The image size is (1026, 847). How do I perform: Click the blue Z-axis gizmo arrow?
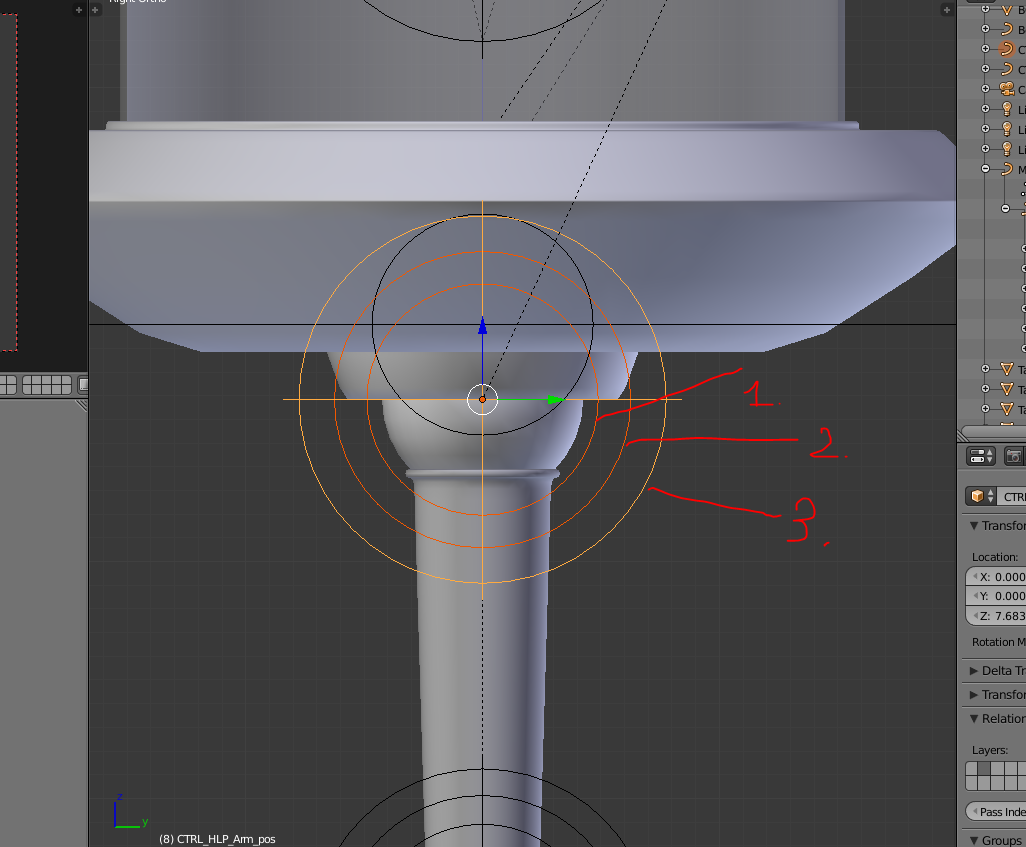pos(482,326)
